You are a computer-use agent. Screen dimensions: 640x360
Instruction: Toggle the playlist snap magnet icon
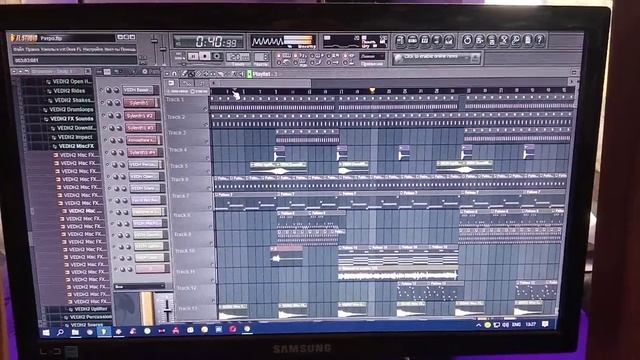coord(174,73)
